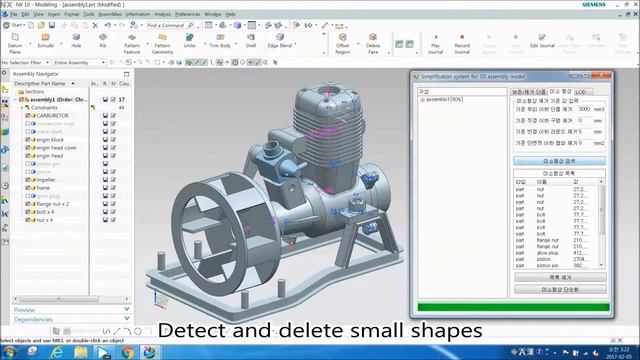Collapse the assembly1 root node

point(16,99)
